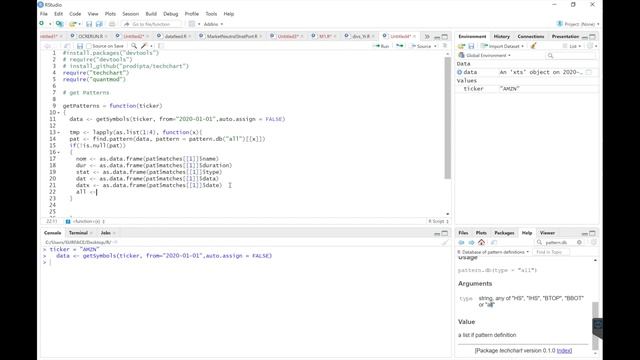The width and height of the screenshot is (640, 360).
Task: Show more editor tabs with double chevron
Action: tap(427, 36)
